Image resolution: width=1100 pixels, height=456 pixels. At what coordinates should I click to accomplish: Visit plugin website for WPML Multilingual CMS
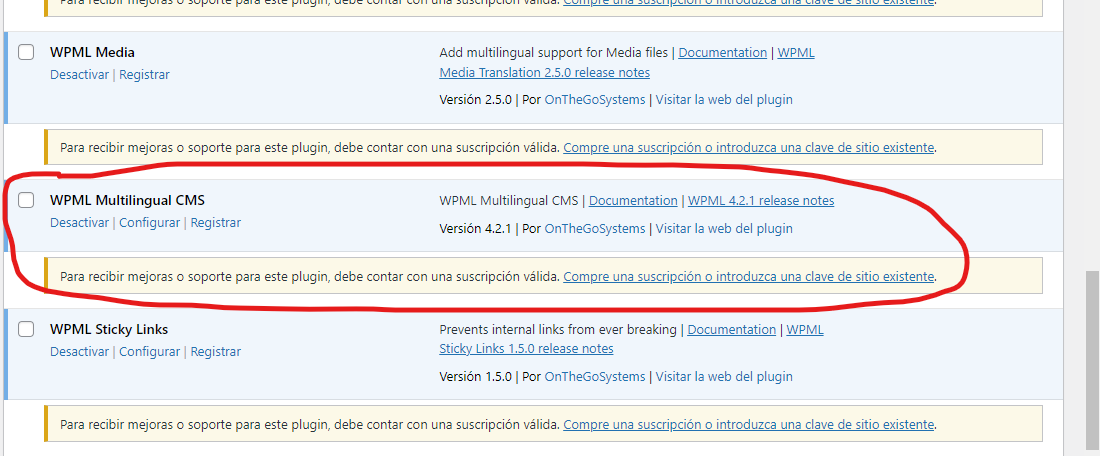pyautogui.click(x=724, y=229)
